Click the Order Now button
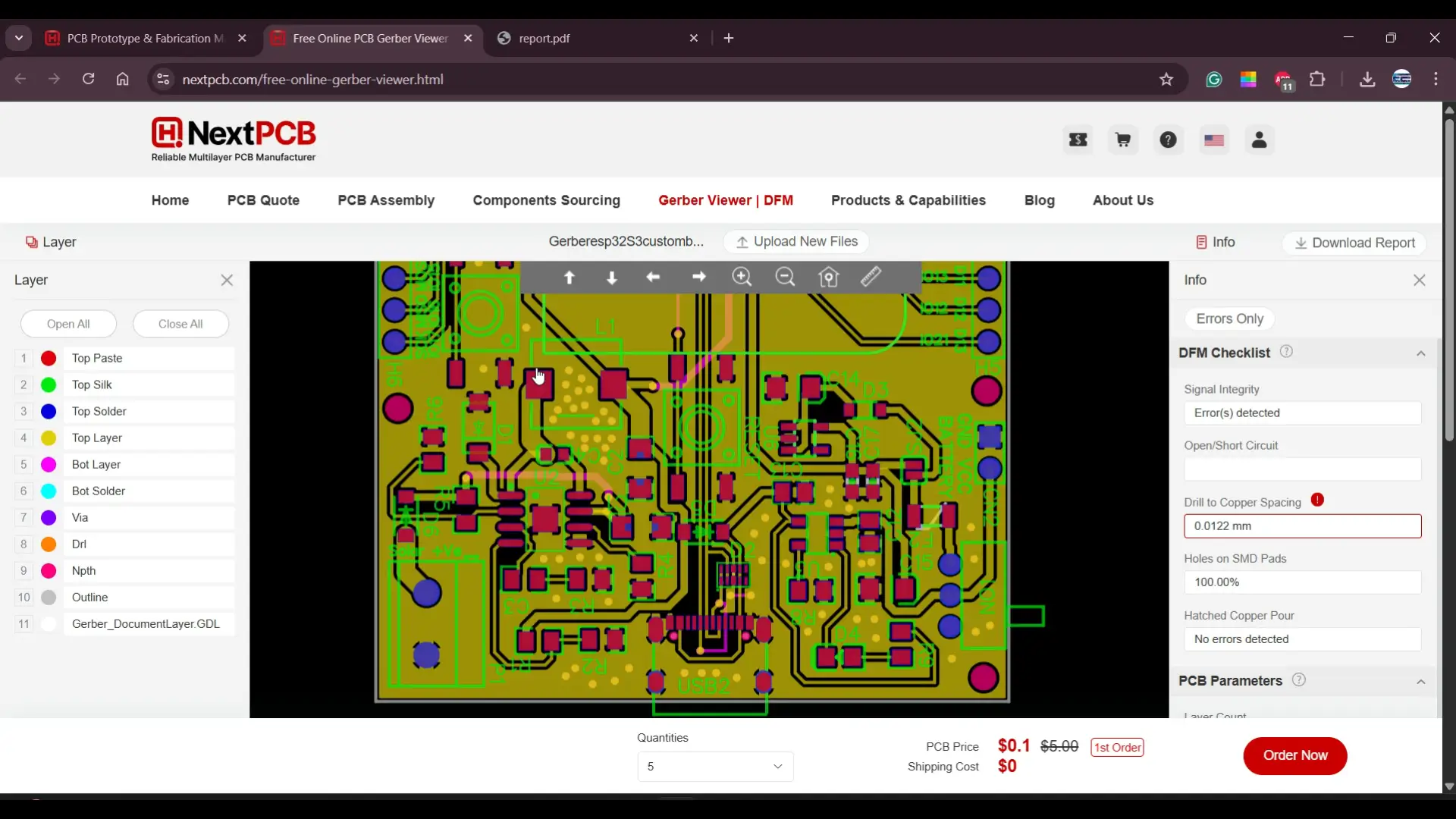 click(x=1296, y=756)
